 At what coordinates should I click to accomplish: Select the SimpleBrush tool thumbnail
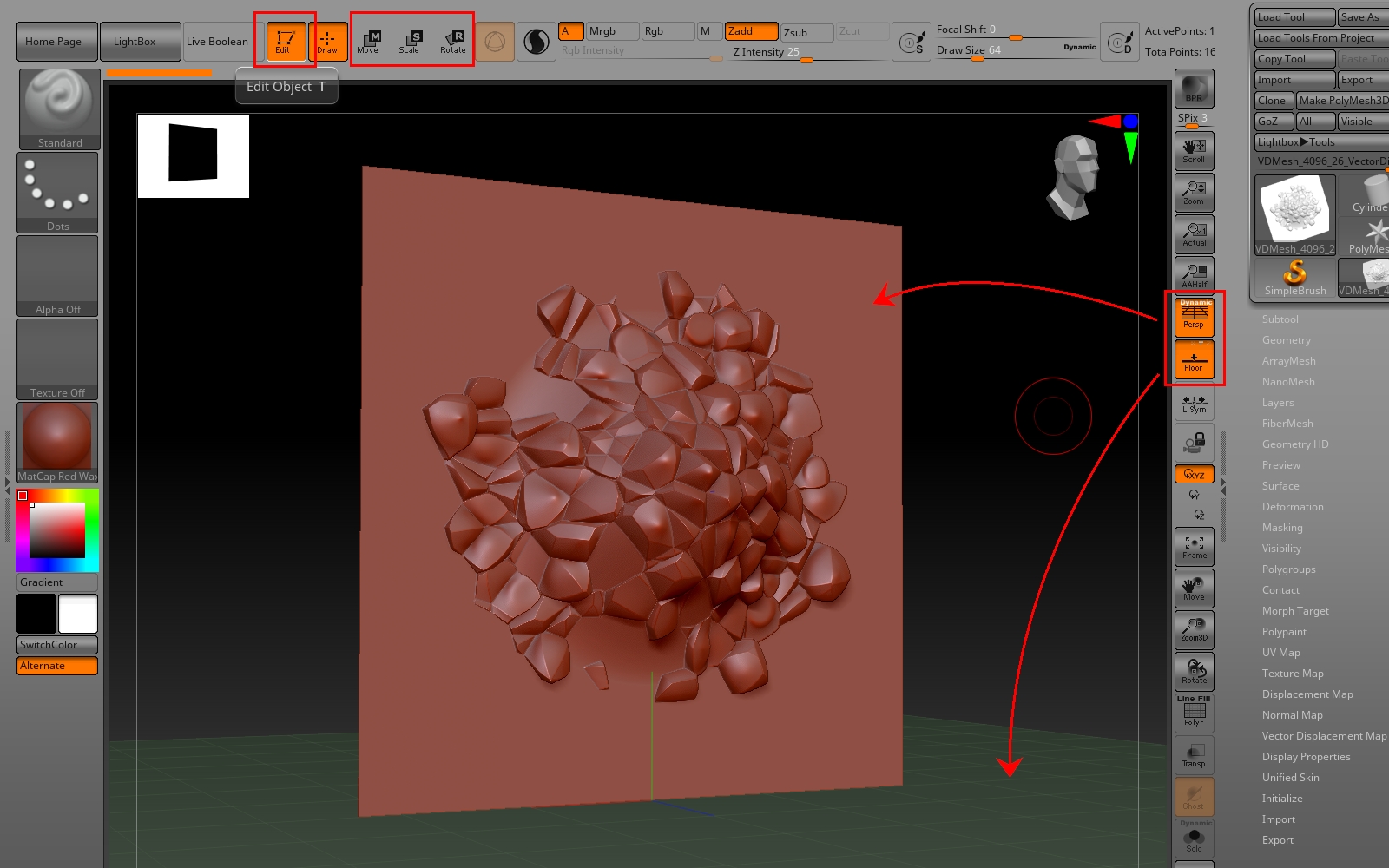click(x=1295, y=278)
